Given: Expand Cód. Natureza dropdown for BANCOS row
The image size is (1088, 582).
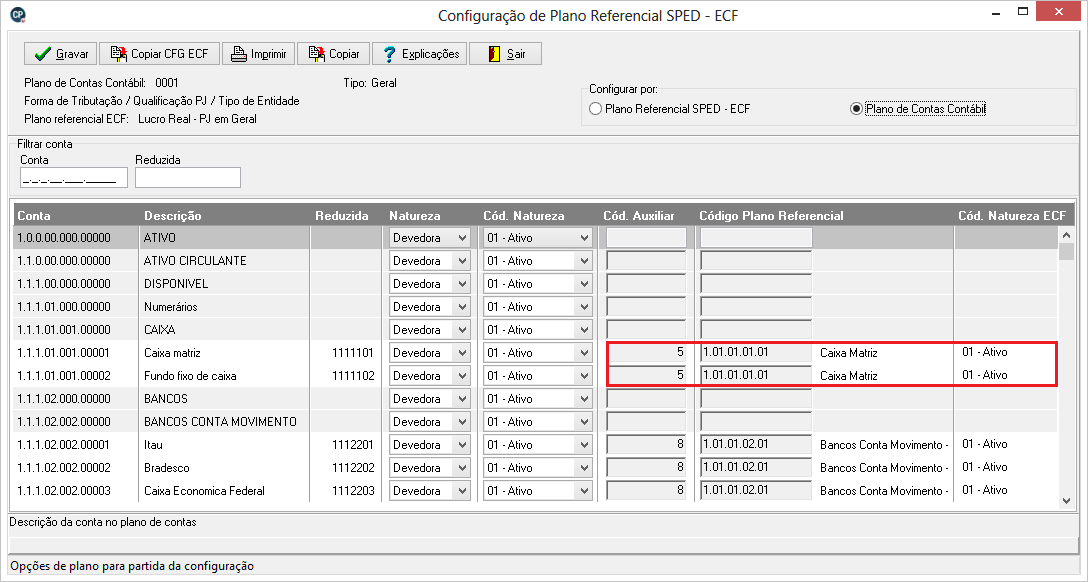Looking at the screenshot, I should 584,399.
